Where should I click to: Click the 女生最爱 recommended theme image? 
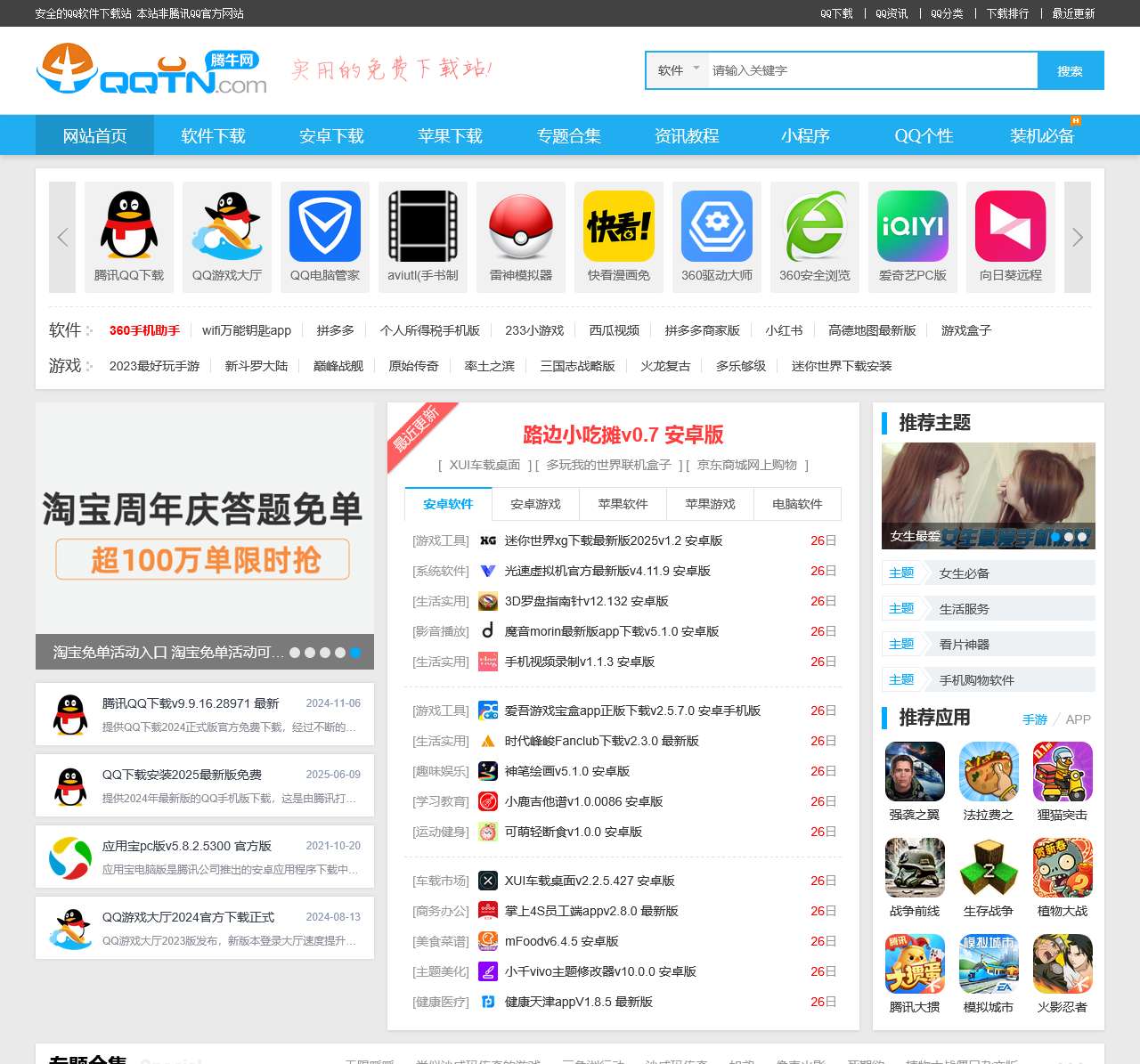pyautogui.click(x=989, y=496)
